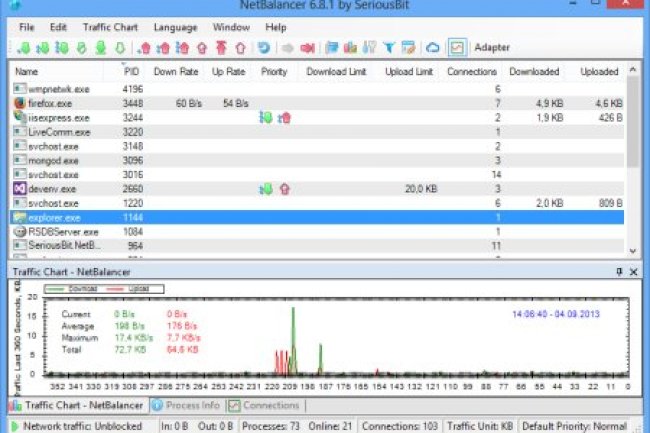Screen dimensions: 650x433
Task: Click the devenv.exe Visual Studio icon
Action: (20, 188)
